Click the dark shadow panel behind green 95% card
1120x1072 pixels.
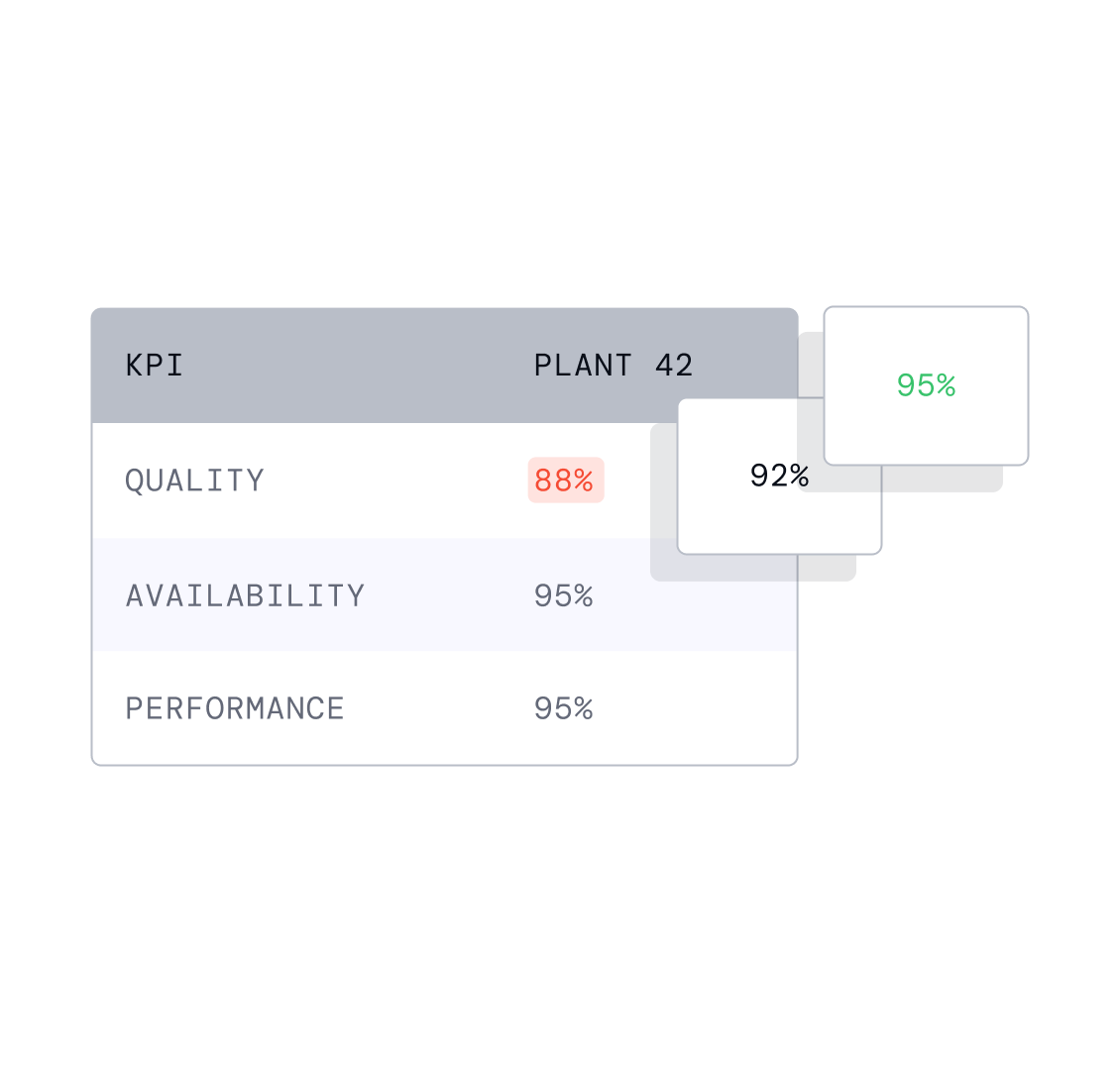(942, 479)
